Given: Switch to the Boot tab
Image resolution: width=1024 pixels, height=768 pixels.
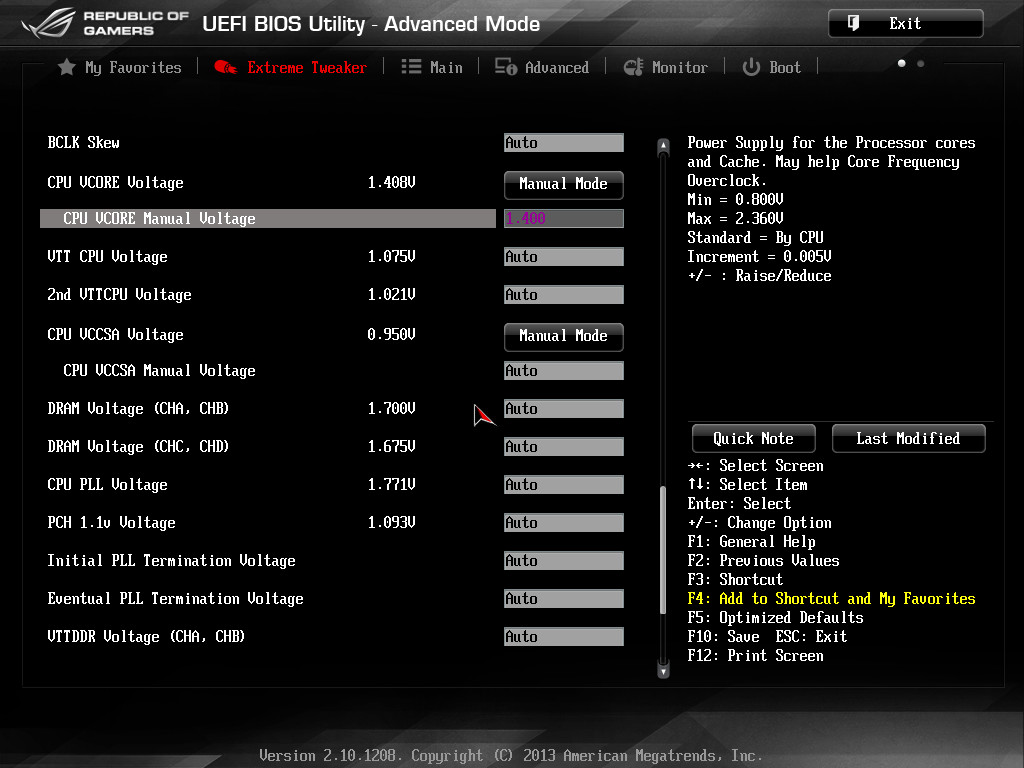Looking at the screenshot, I should click(784, 67).
